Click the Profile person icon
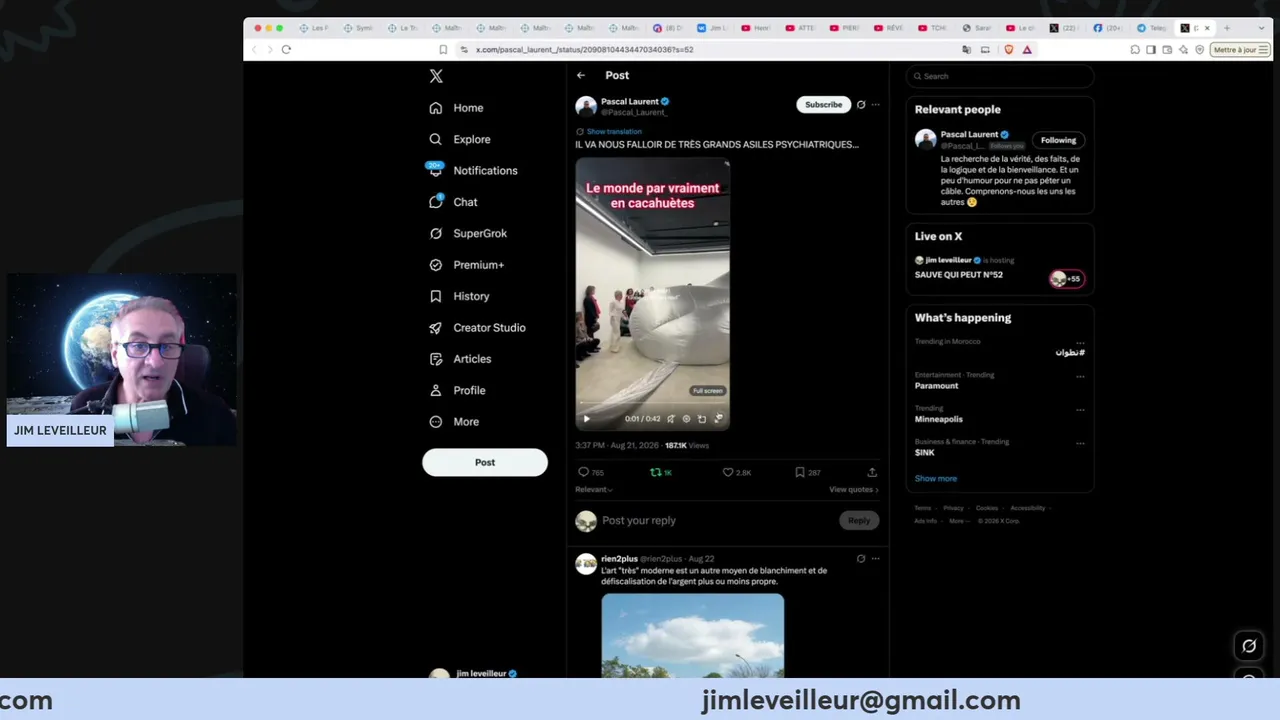This screenshot has height=720, width=1280. [436, 390]
